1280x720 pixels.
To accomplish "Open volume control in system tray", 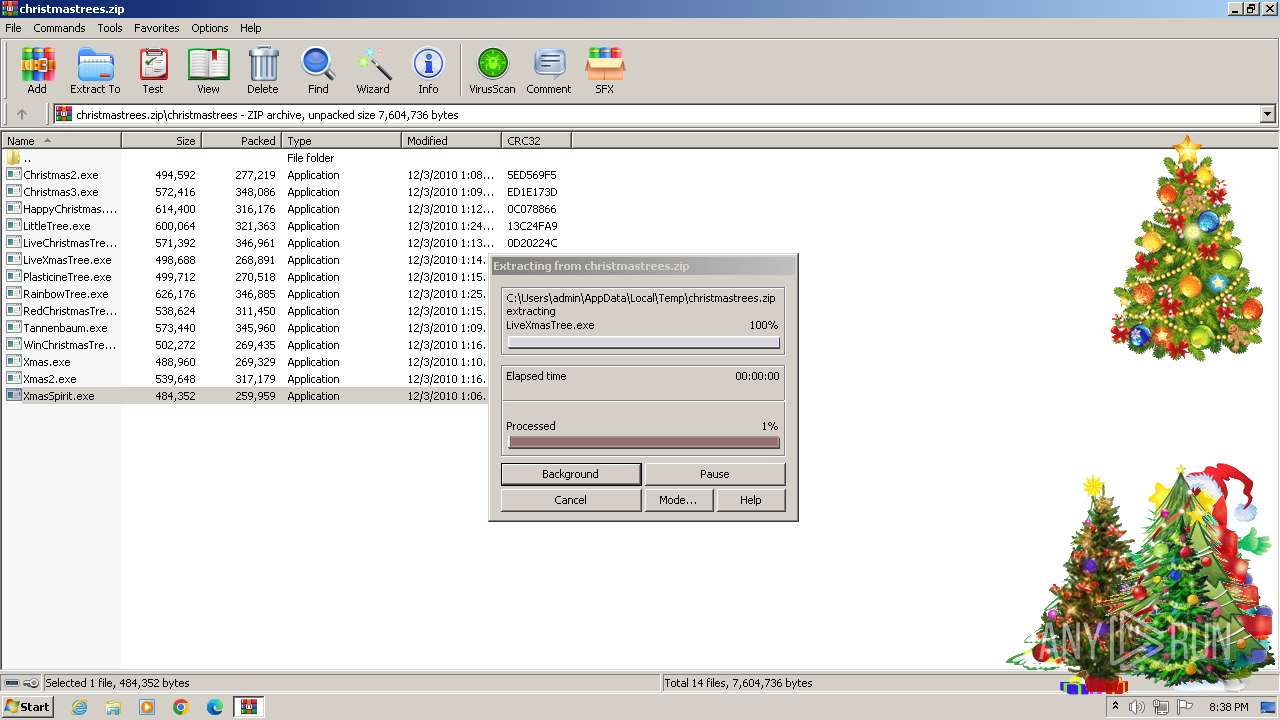I will [1137, 707].
